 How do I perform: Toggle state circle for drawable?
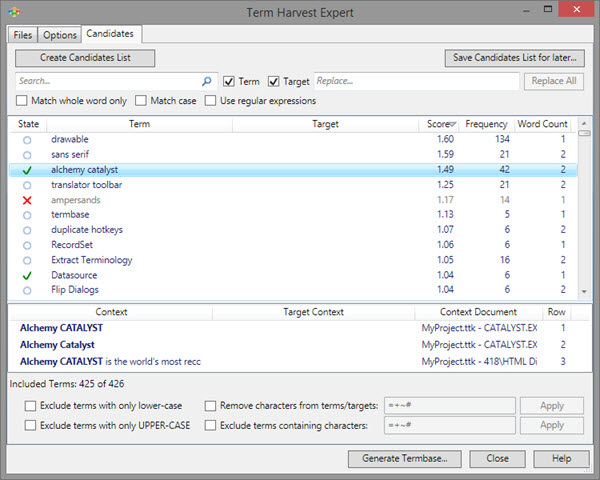pyautogui.click(x=27, y=140)
